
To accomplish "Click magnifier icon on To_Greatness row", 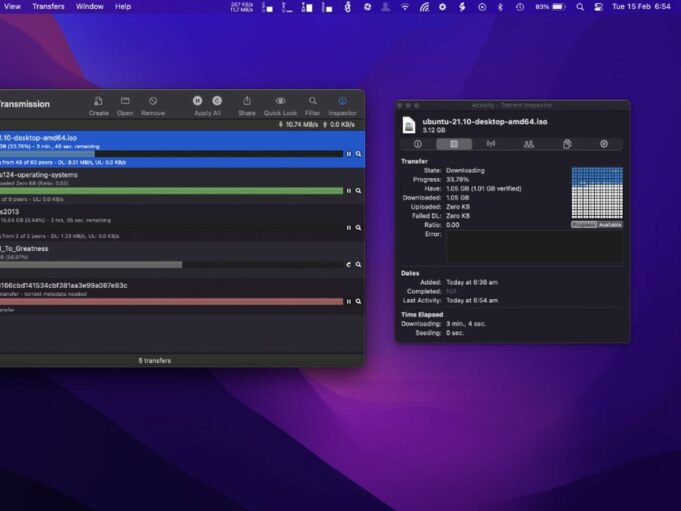I will [358, 264].
